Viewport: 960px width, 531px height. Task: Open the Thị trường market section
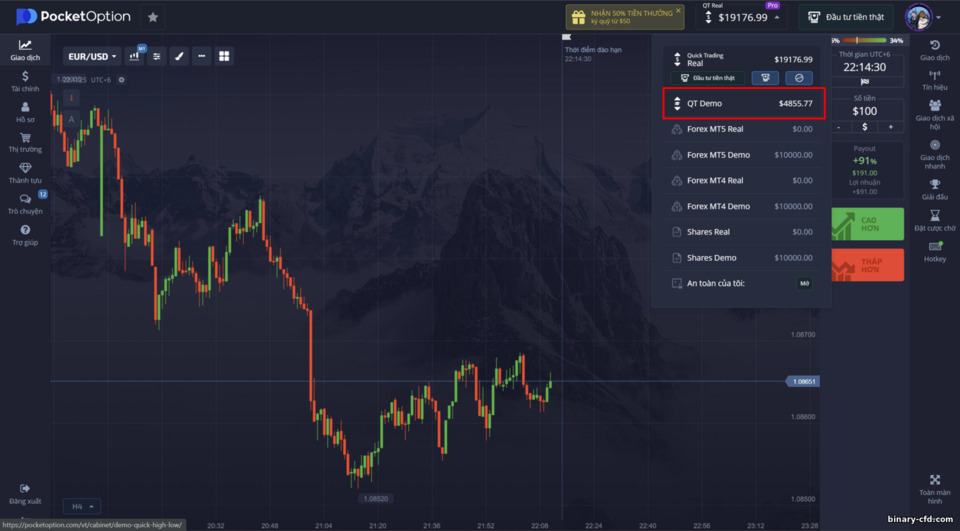coord(24,142)
